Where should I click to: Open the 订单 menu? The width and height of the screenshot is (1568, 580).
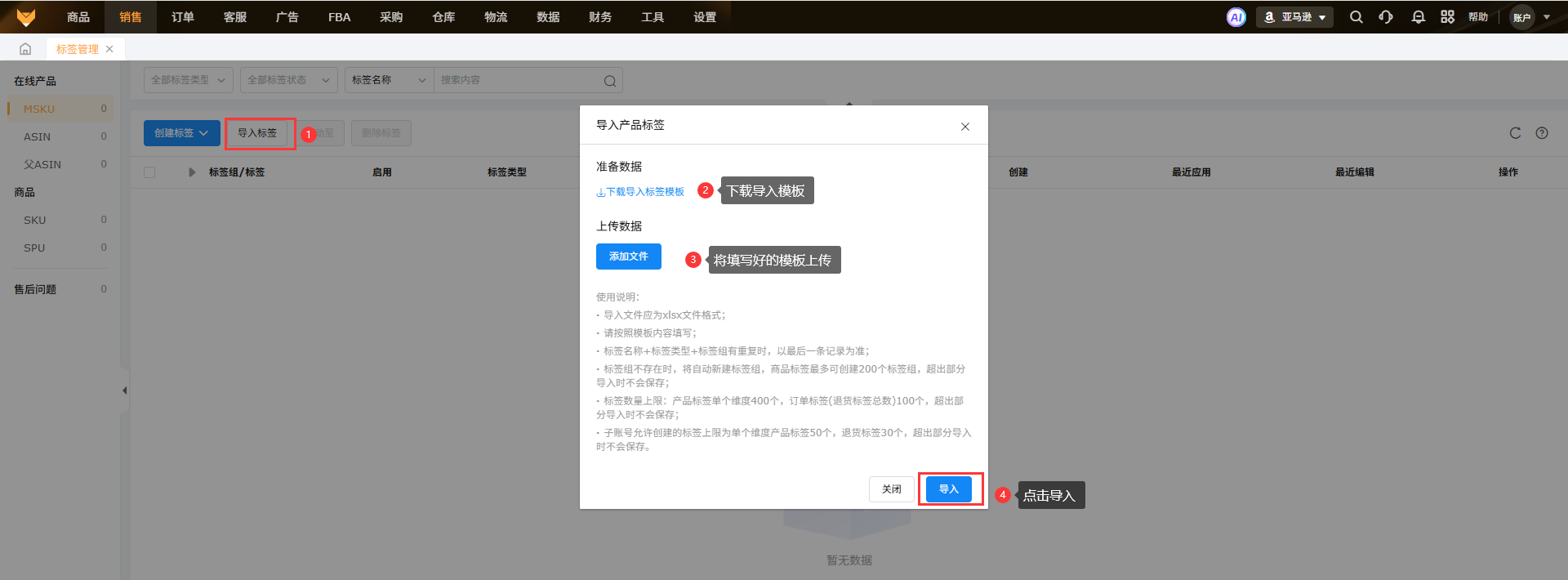182,17
